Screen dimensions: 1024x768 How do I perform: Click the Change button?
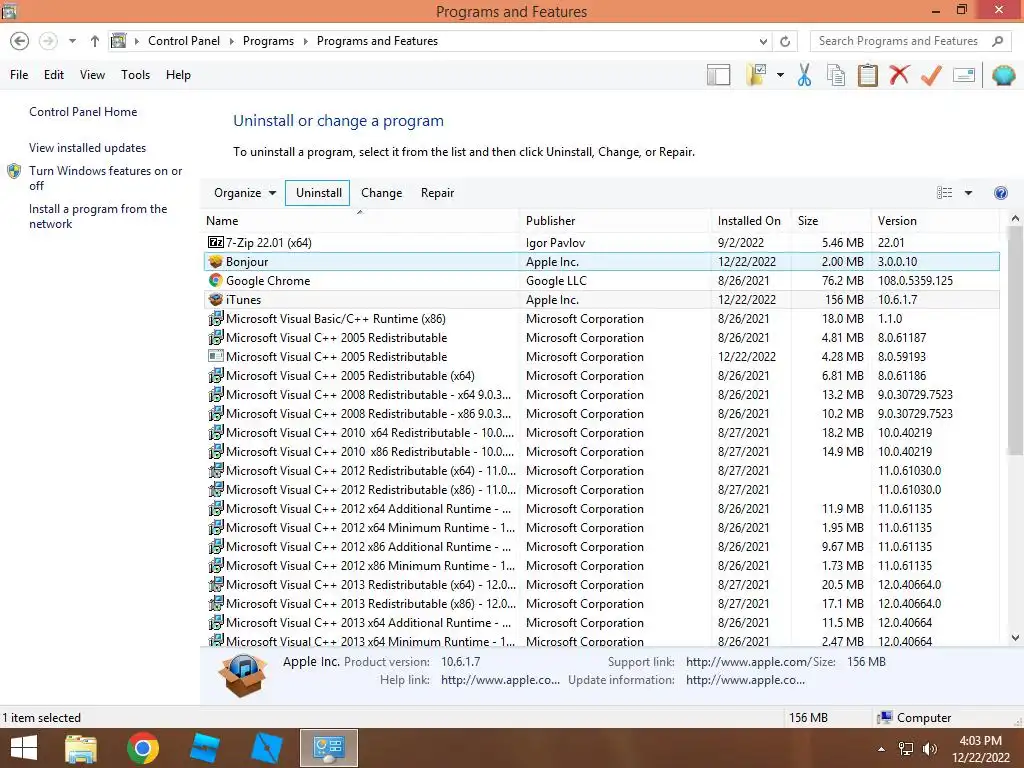381,193
